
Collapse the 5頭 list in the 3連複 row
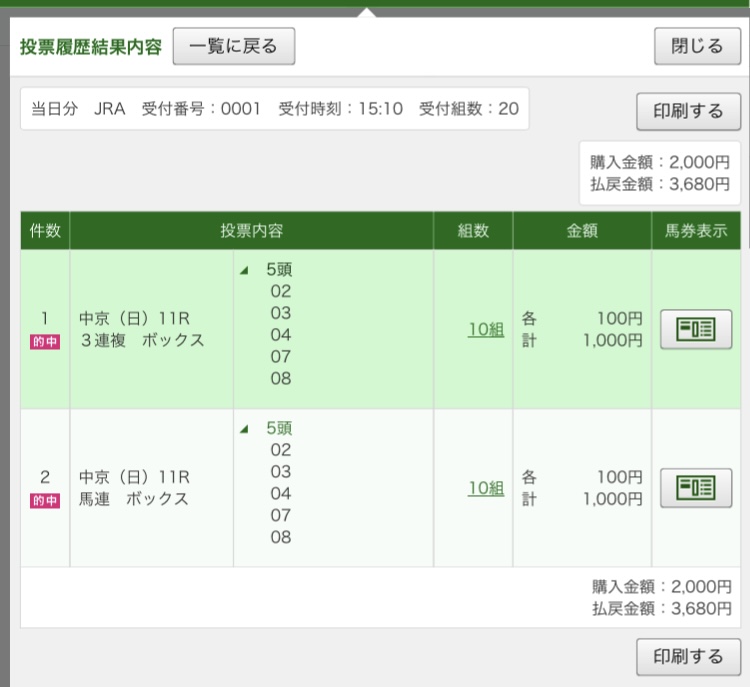click(245, 270)
